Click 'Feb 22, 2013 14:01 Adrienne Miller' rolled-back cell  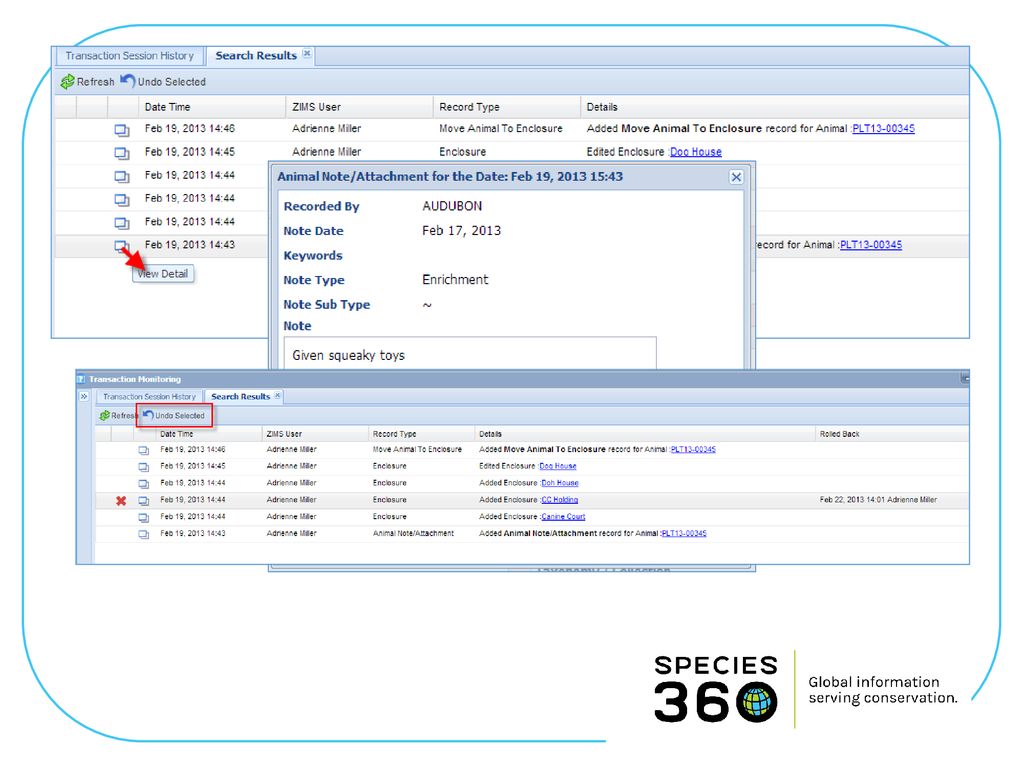click(878, 500)
